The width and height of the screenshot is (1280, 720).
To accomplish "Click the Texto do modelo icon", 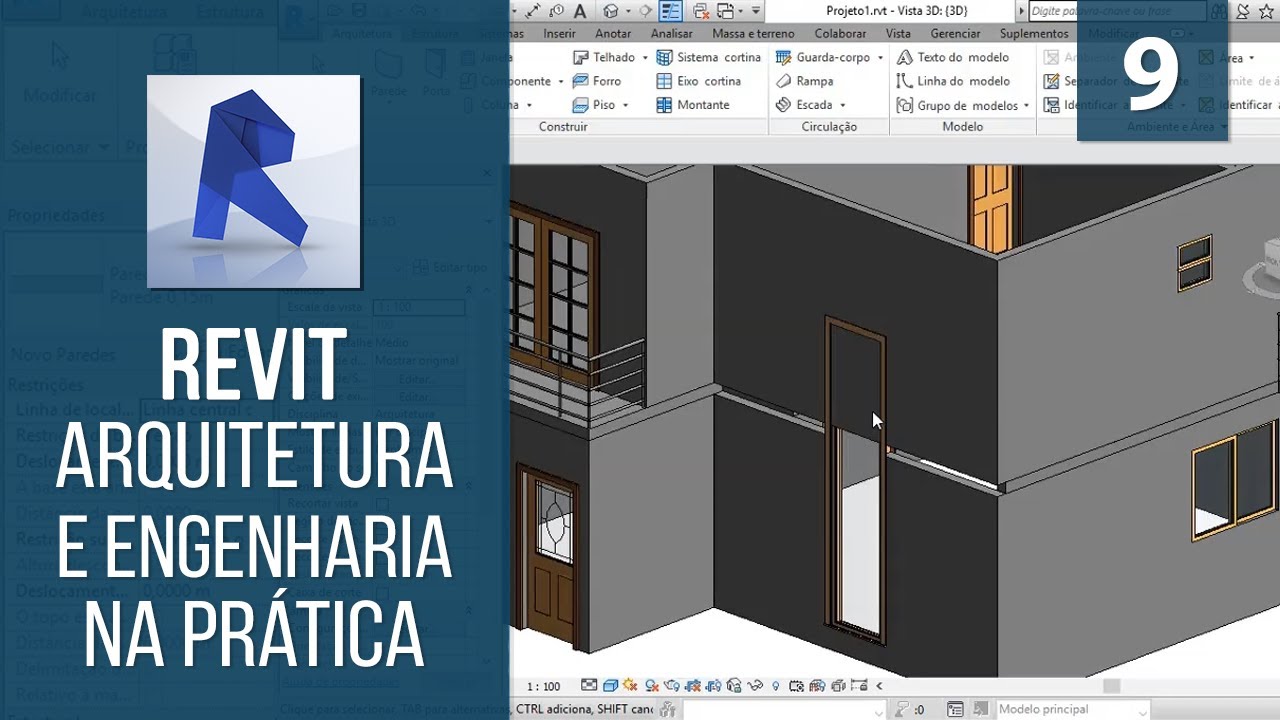I will coord(904,58).
